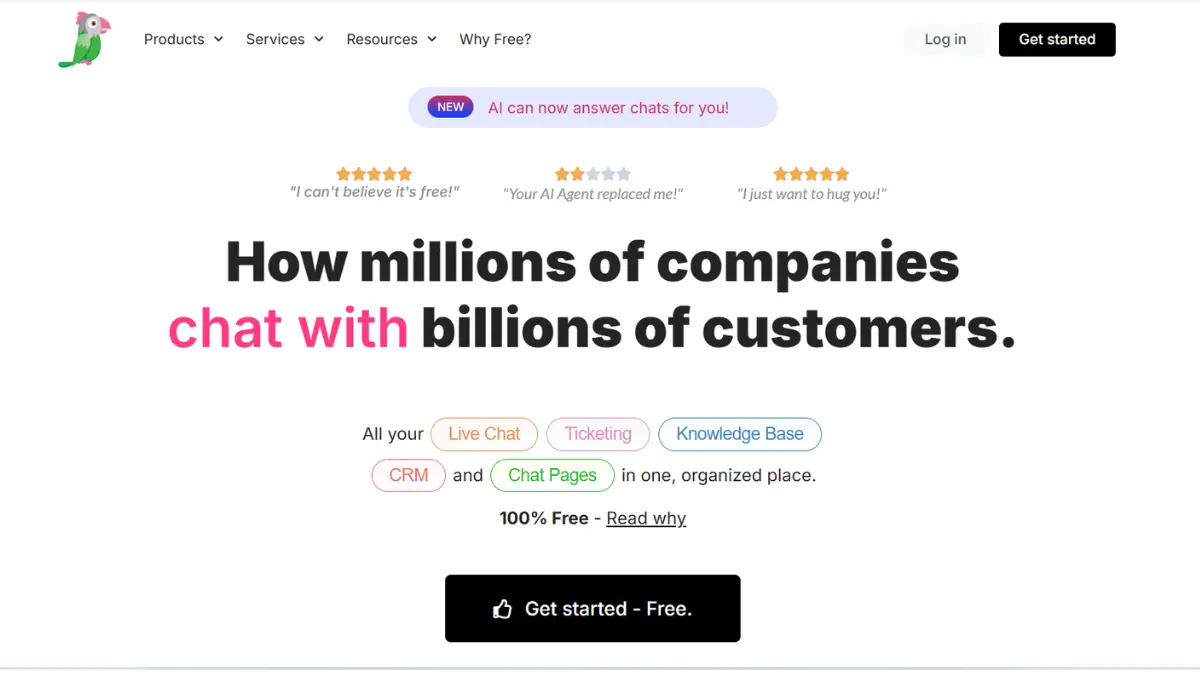Click the Knowledge Base pill
The image size is (1200, 675).
tap(740, 434)
